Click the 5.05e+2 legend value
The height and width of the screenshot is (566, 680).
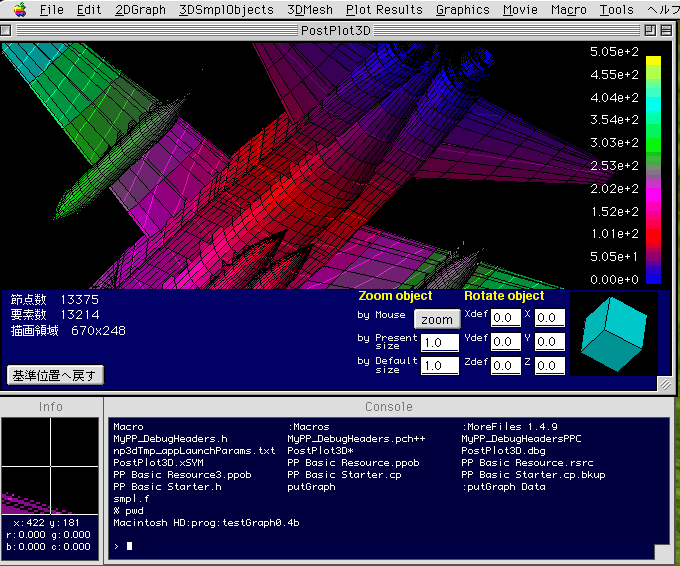tap(614, 52)
